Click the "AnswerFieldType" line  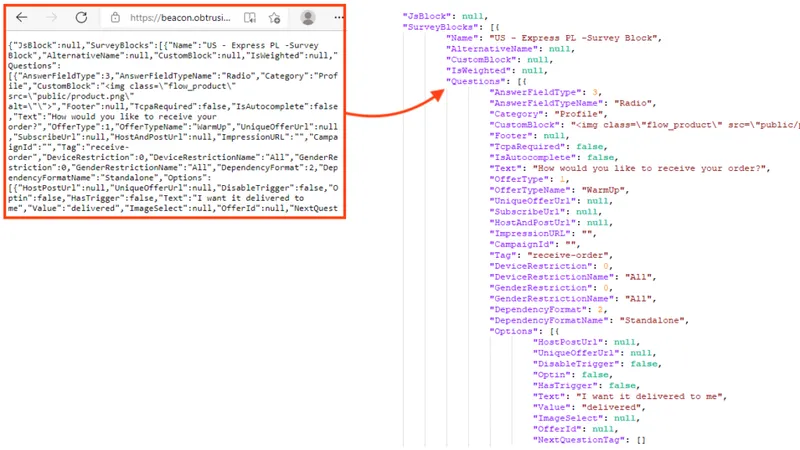pyautogui.click(x=546, y=92)
